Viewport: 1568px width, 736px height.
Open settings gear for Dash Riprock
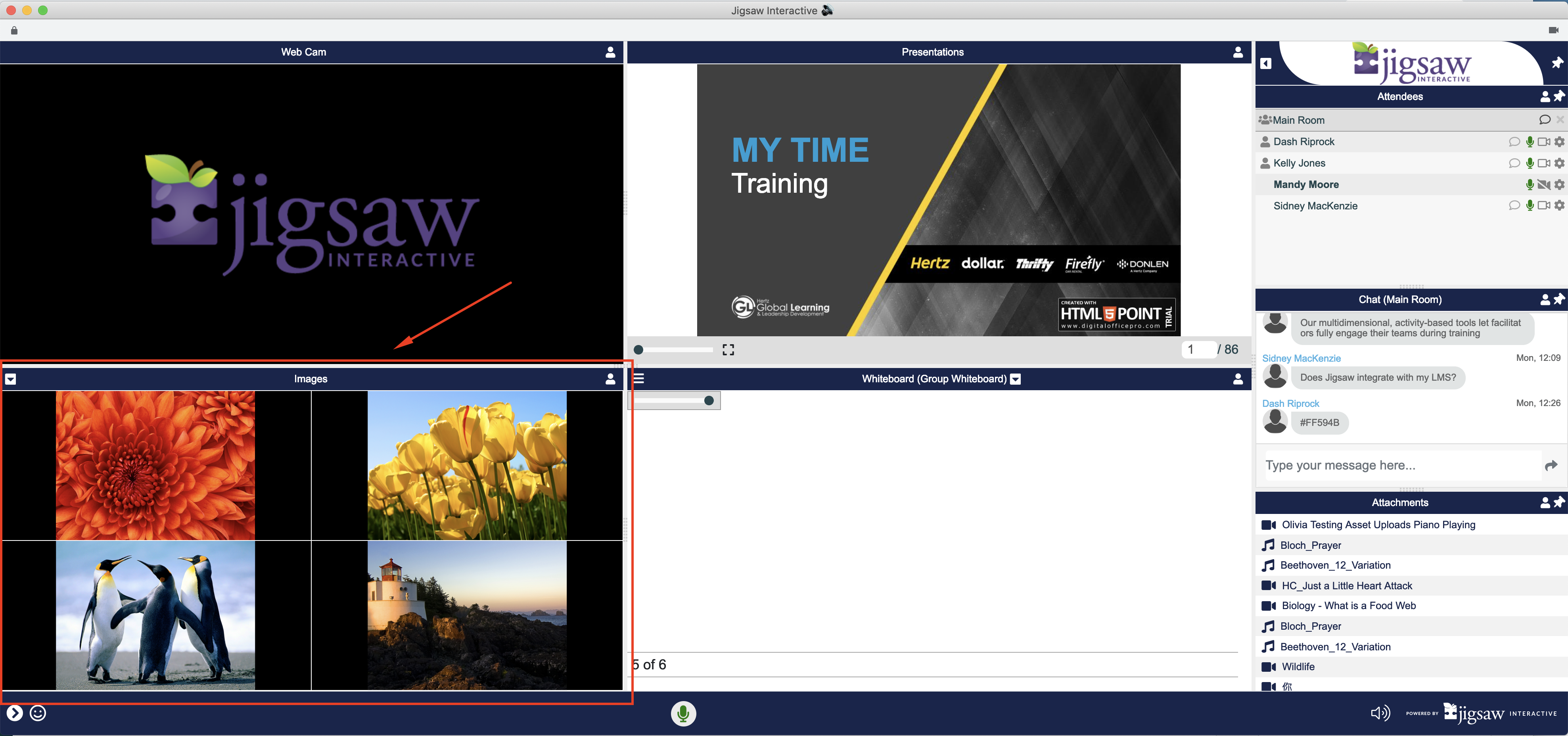tap(1559, 142)
